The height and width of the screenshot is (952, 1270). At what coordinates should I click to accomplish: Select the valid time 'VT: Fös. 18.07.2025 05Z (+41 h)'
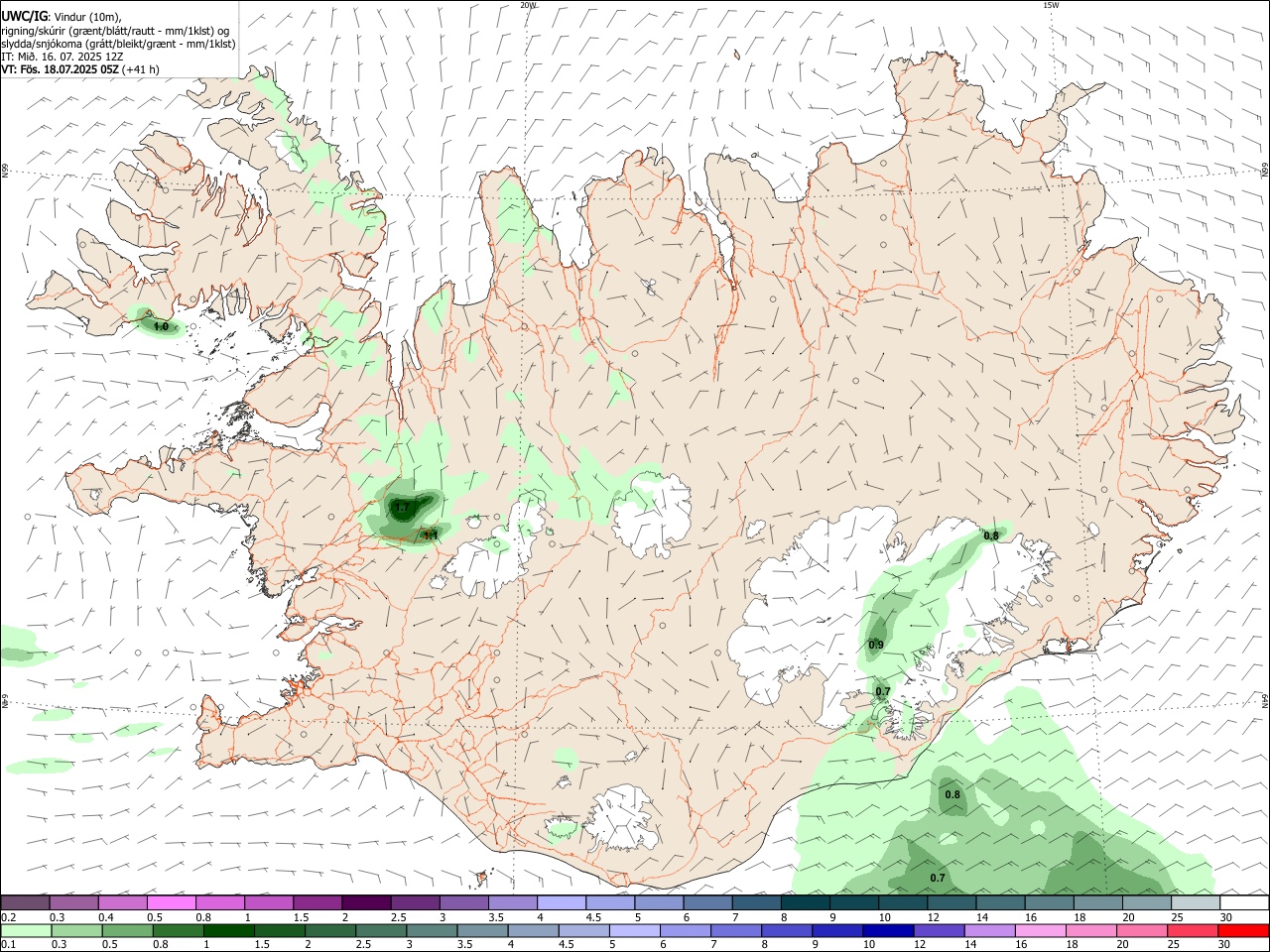(80, 69)
